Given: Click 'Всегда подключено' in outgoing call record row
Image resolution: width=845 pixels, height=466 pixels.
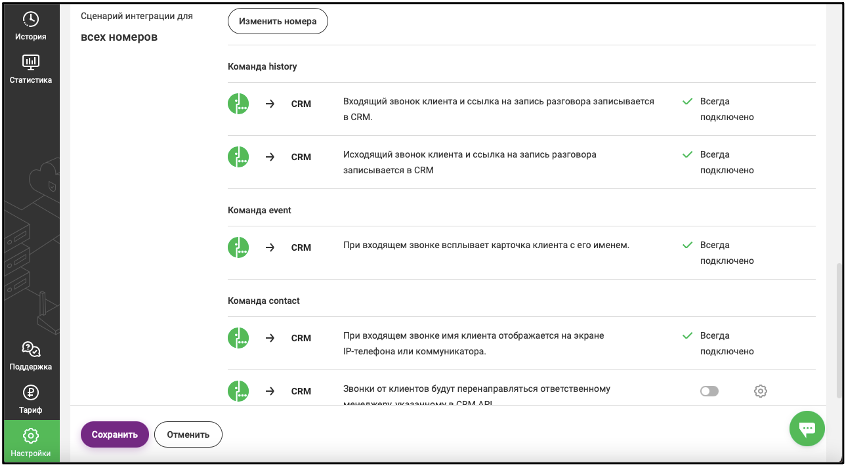Looking at the screenshot, I should pos(726,162).
